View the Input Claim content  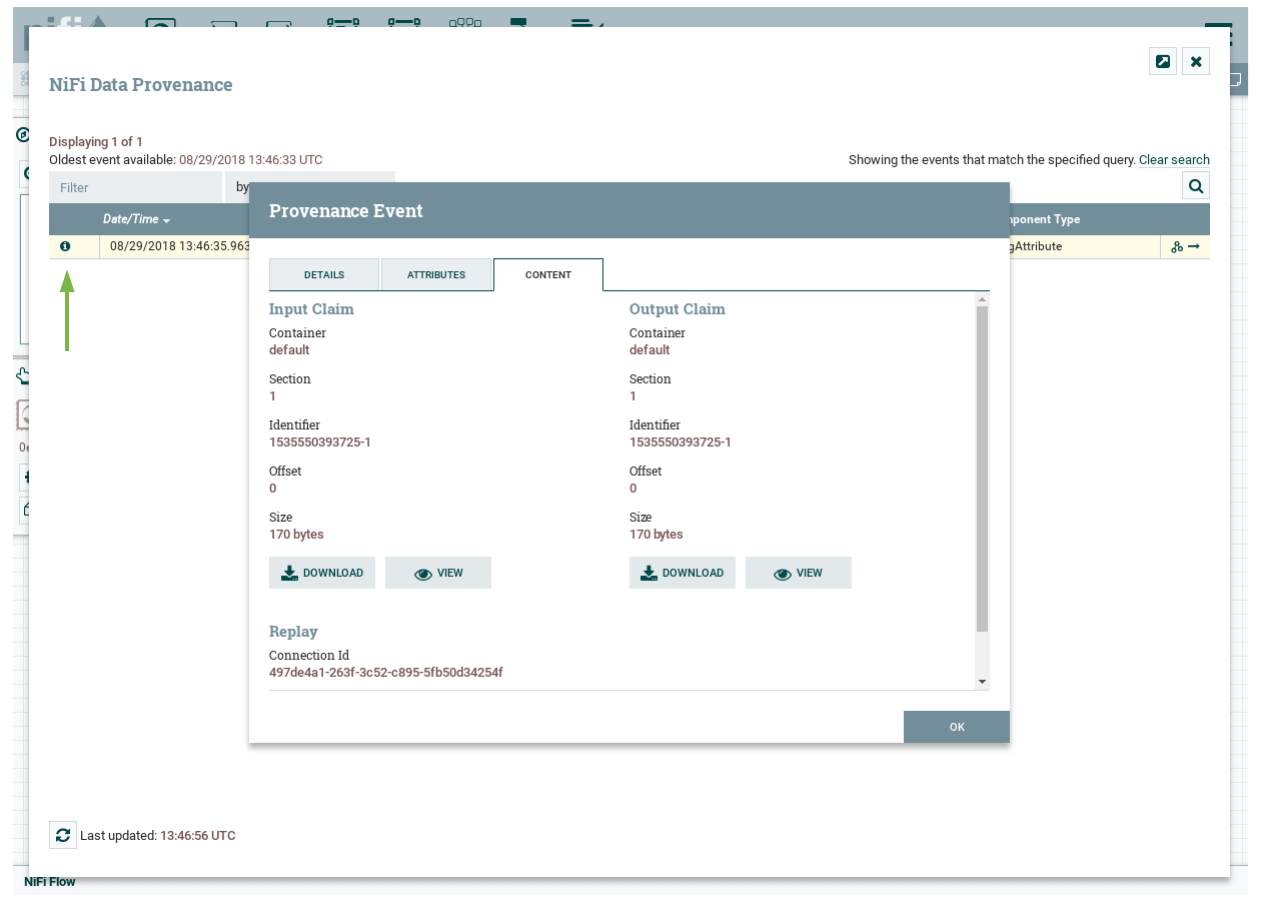pos(438,573)
